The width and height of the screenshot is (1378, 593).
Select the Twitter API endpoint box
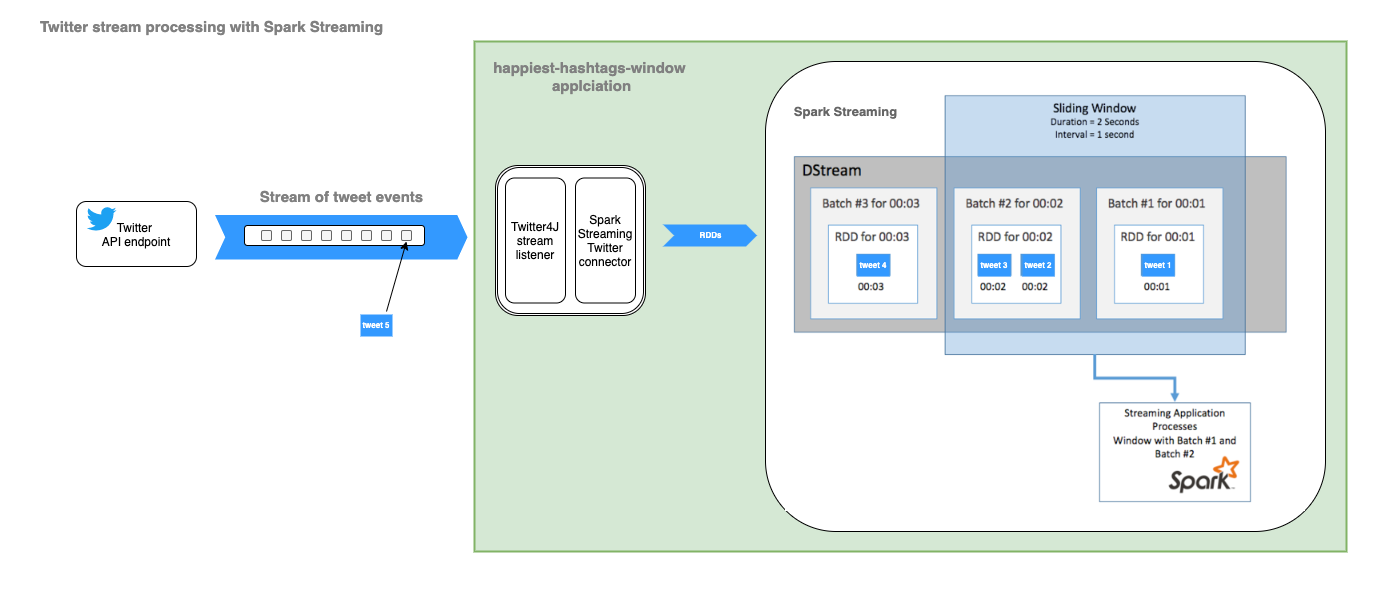[136, 235]
